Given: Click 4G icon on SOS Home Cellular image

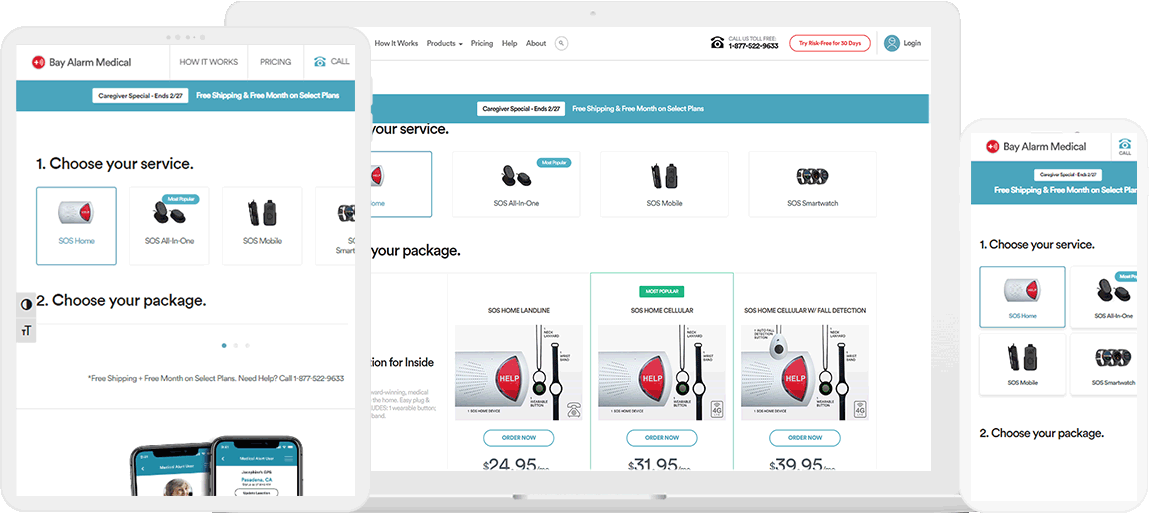Looking at the screenshot, I should 716,409.
